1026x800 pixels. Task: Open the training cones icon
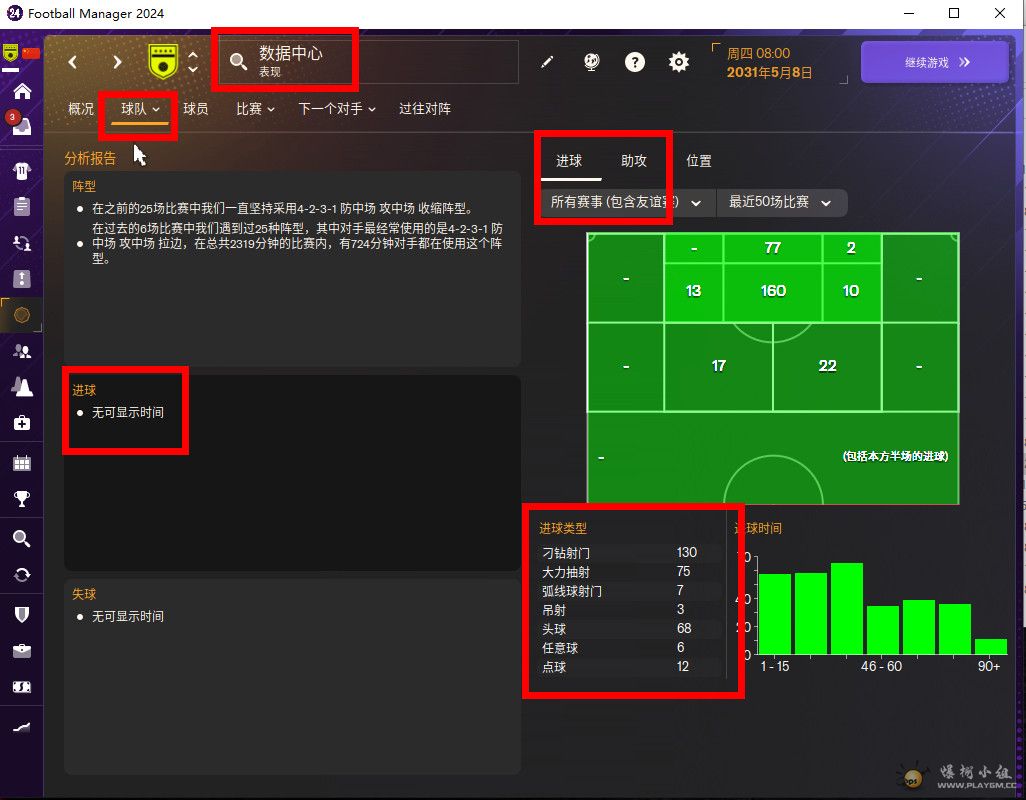click(22, 387)
